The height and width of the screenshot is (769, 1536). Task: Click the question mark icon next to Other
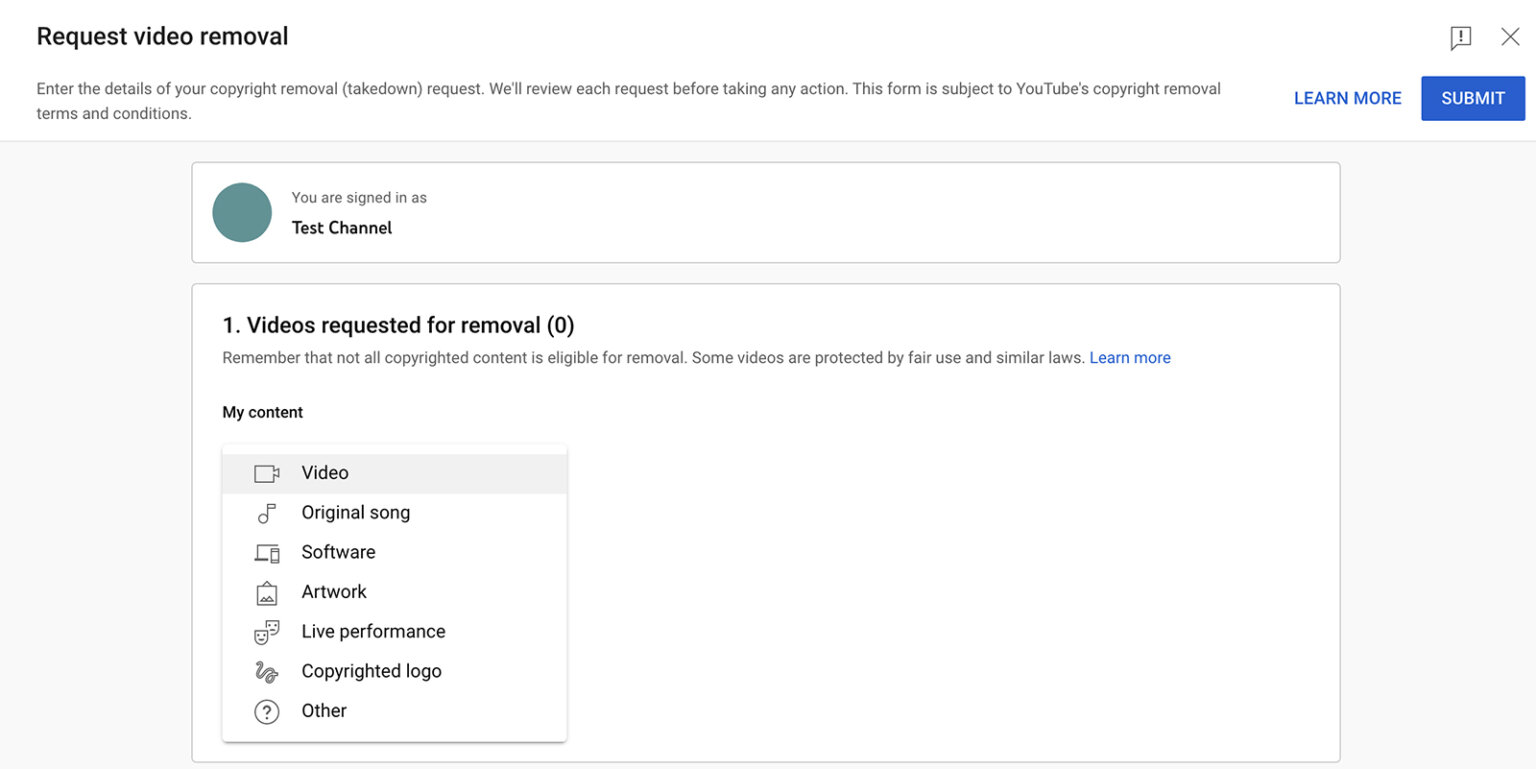[267, 711]
